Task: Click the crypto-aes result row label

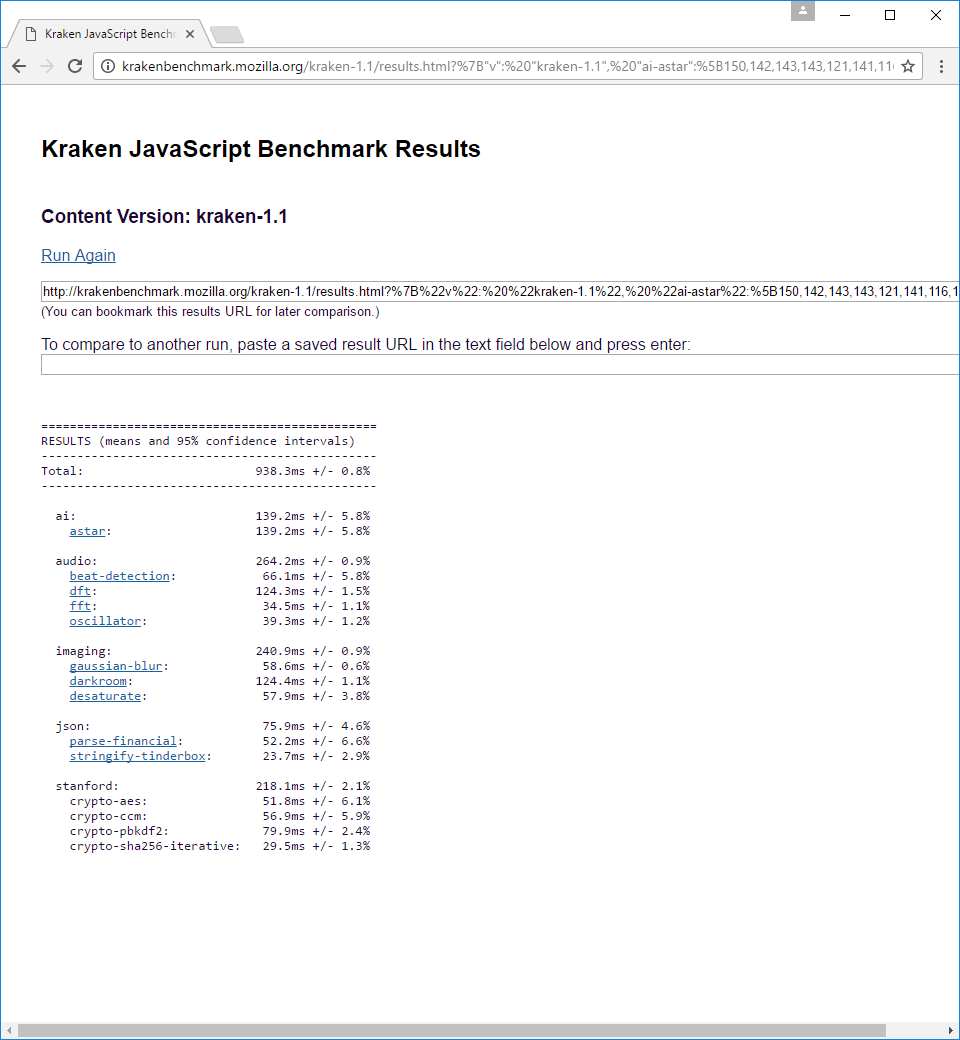Action: (x=108, y=801)
